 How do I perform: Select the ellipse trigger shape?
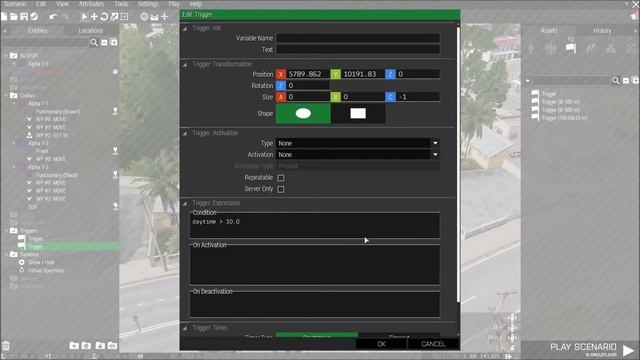(303, 113)
